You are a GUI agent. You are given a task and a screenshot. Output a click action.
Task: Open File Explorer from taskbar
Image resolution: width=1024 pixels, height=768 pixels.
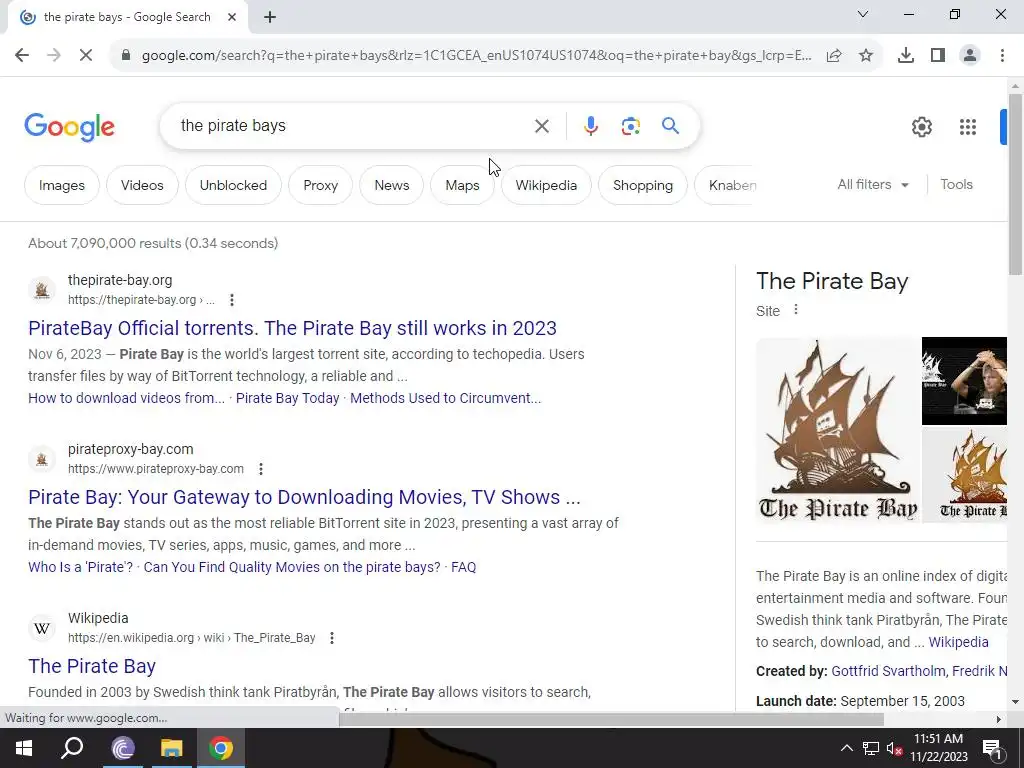[172, 748]
